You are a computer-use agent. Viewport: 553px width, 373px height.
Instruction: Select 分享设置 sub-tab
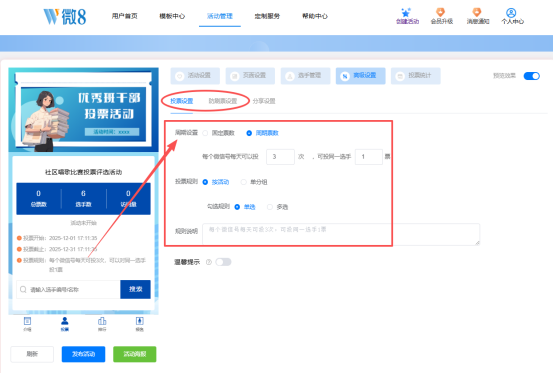click(x=264, y=101)
